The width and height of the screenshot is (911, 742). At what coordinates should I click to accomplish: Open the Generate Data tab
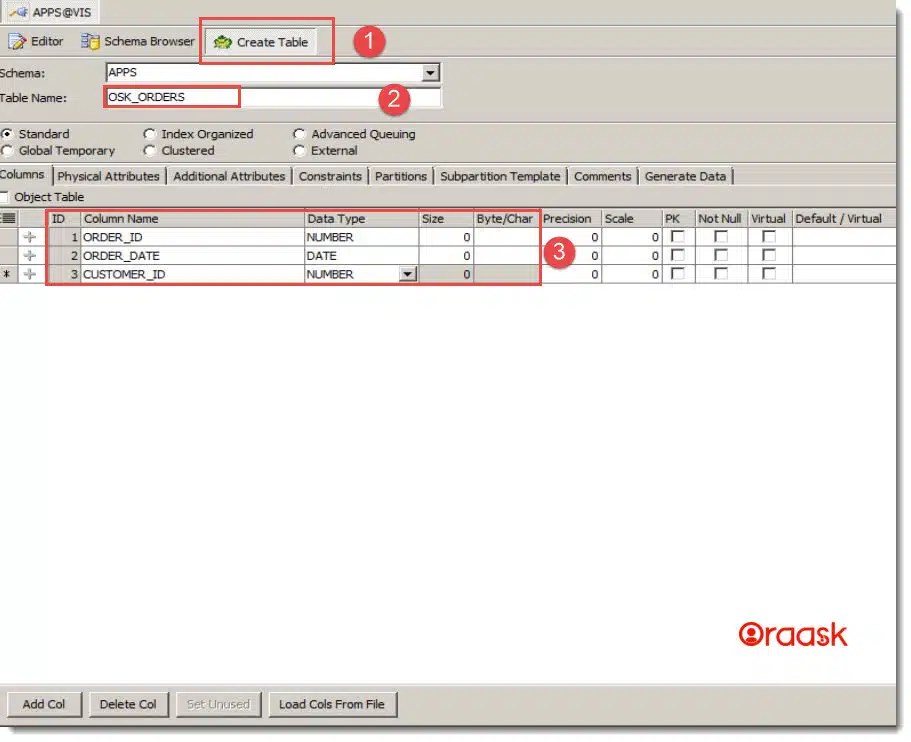coord(686,175)
